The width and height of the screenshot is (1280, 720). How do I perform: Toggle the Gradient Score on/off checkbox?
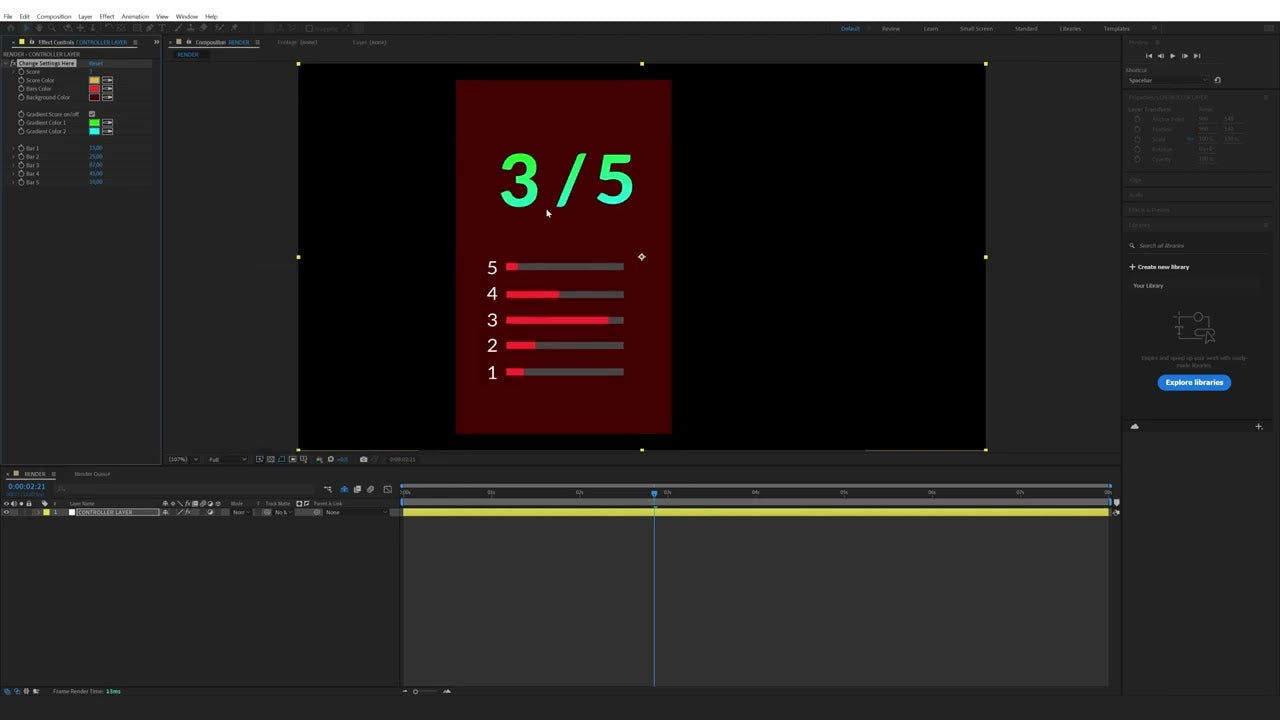[92, 114]
